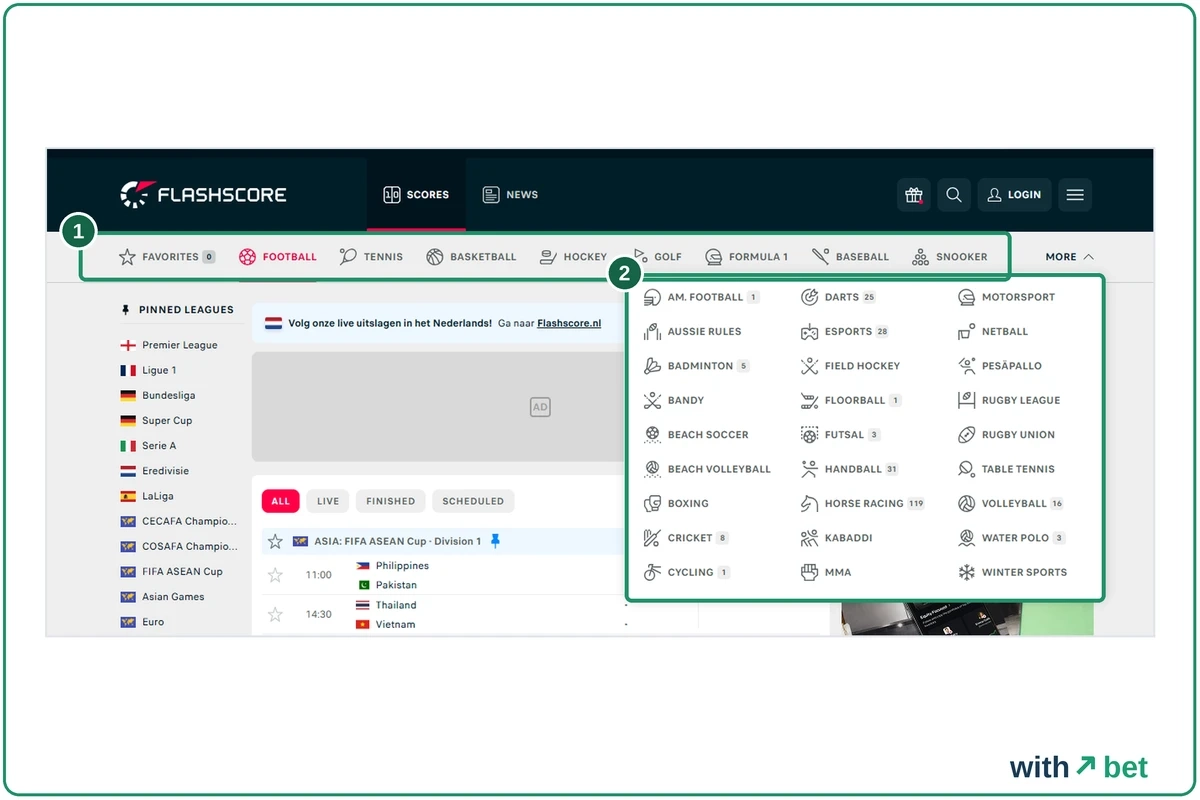The image size is (1200, 800).
Task: Unpin the FIFA ASEAN Cup Division 1 pin
Action: coord(495,541)
